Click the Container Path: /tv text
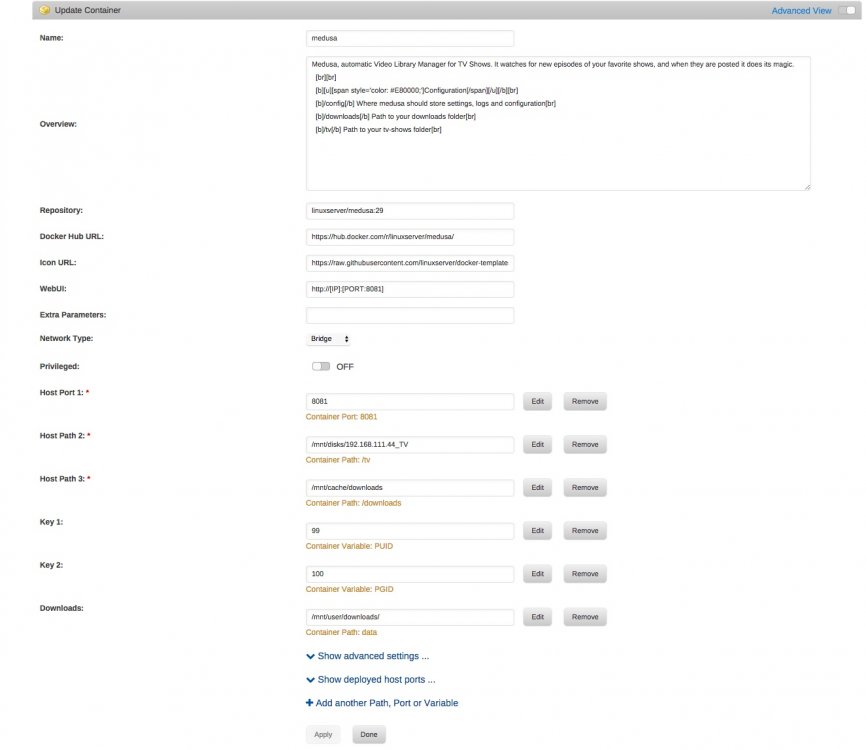The width and height of the screenshot is (866, 750). 338,460
